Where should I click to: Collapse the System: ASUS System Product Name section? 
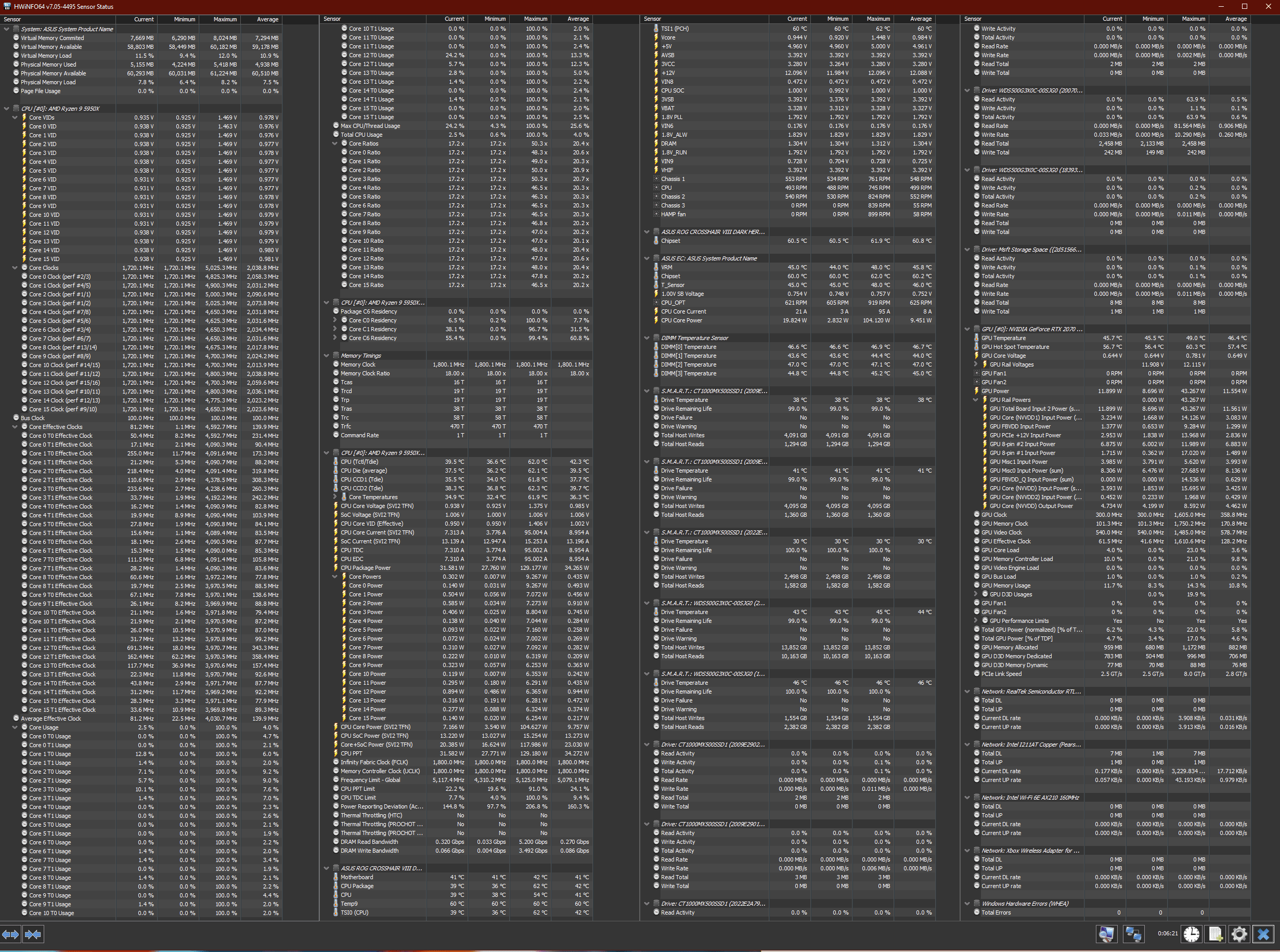tap(7, 29)
